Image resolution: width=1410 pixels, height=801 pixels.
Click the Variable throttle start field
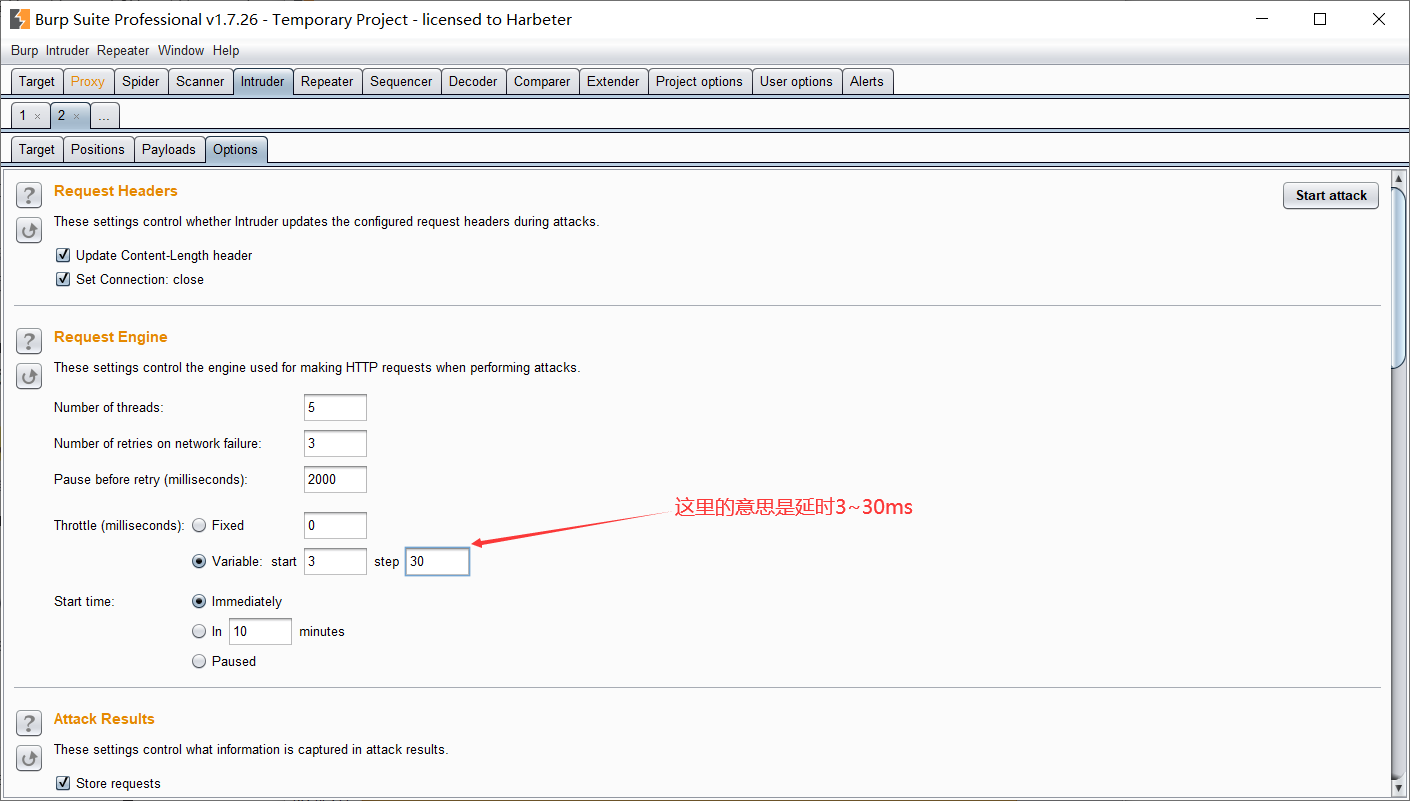(x=335, y=561)
